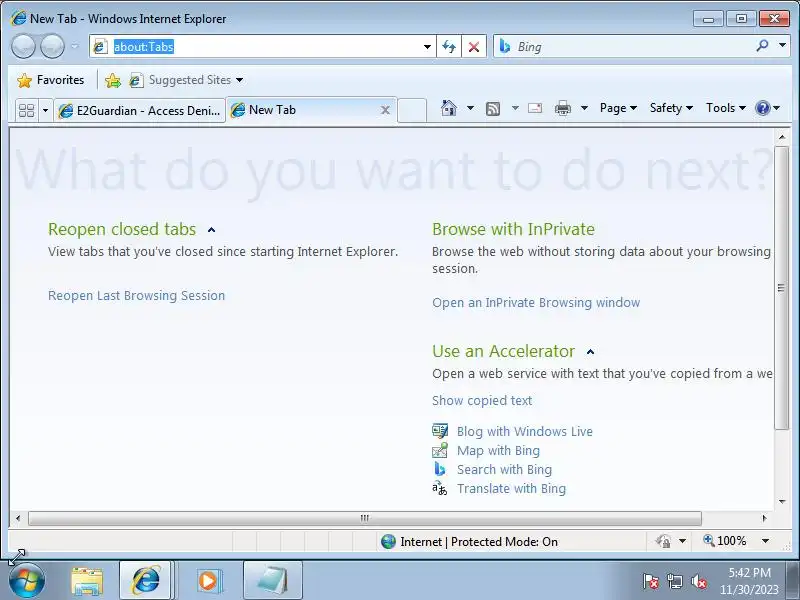Open the Home button dropdown arrow
Screen dimensions: 800x600
tap(470, 108)
